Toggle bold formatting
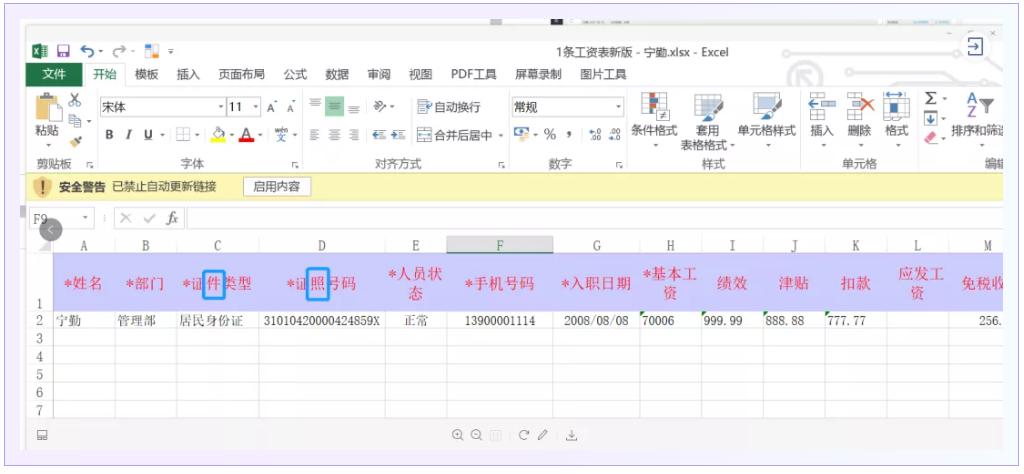This screenshot has height=474, width=1024. pyautogui.click(x=110, y=135)
